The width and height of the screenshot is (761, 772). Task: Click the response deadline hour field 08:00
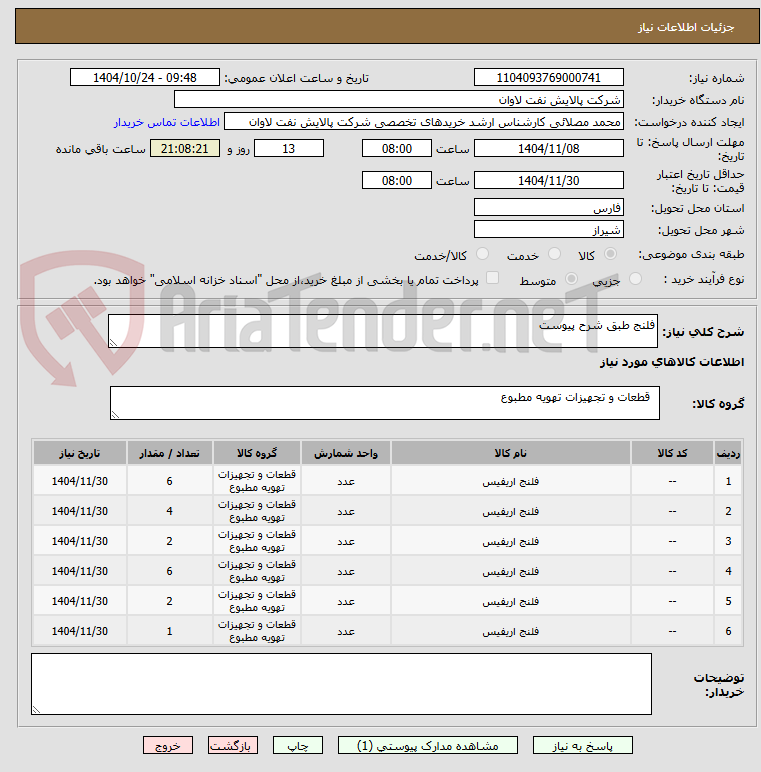(397, 148)
